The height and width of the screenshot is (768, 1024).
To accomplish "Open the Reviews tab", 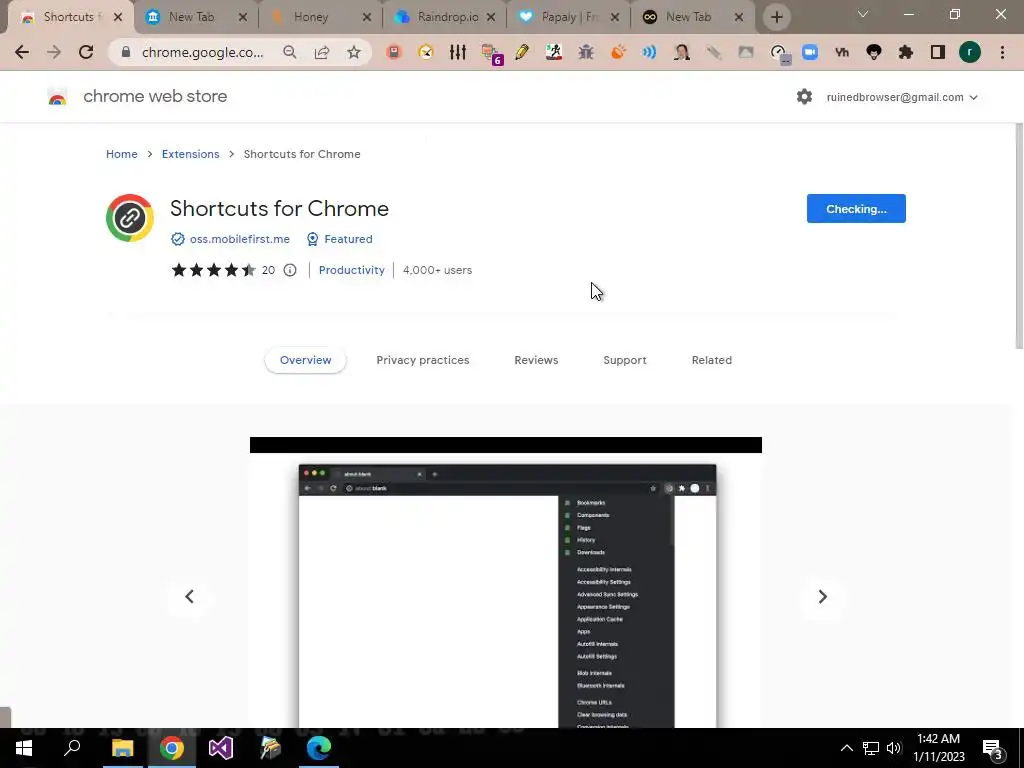I will [x=536, y=360].
